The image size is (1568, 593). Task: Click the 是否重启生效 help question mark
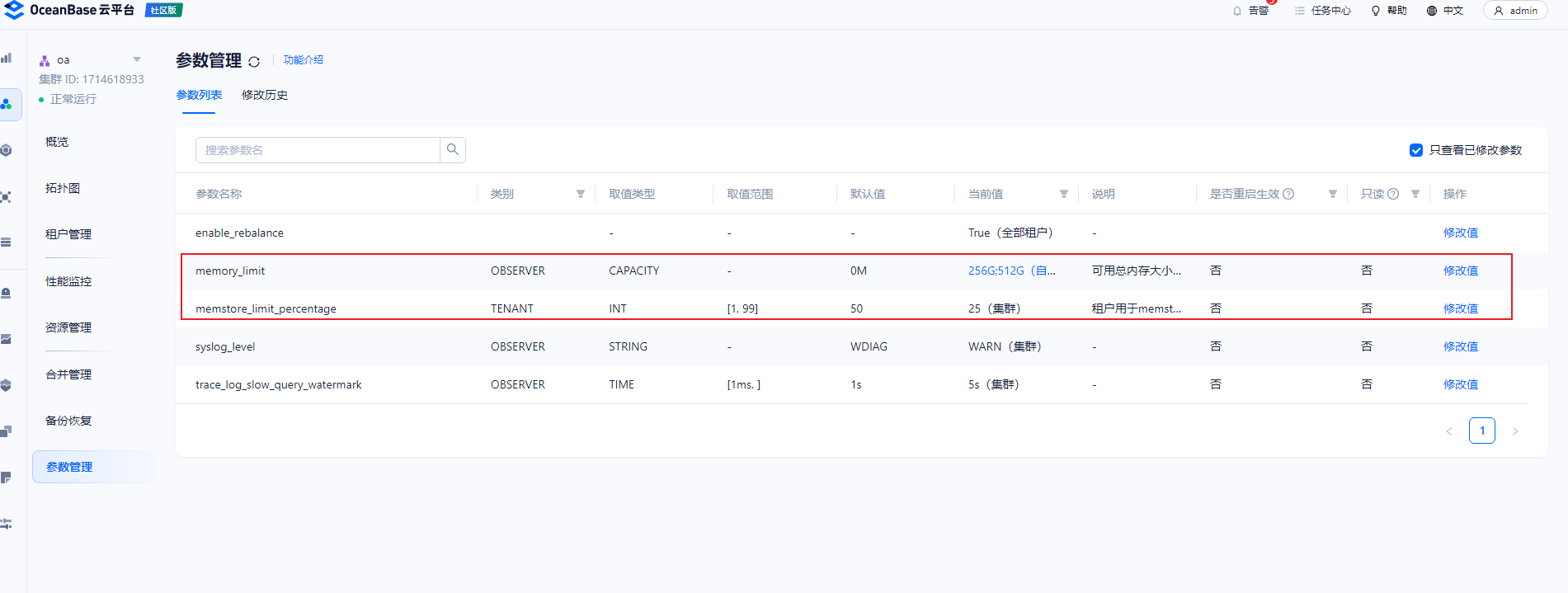(1288, 194)
